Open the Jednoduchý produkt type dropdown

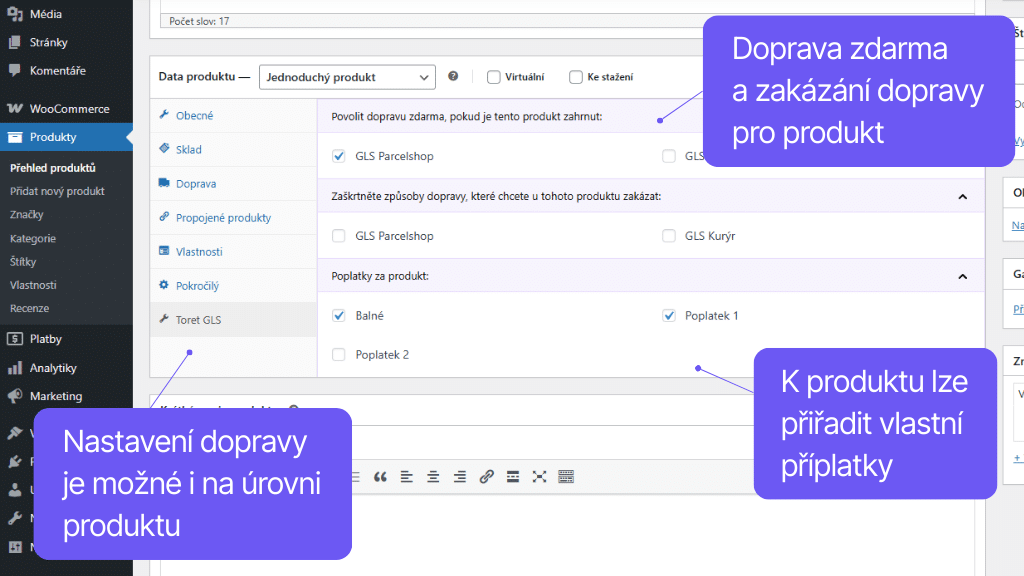click(x=346, y=76)
